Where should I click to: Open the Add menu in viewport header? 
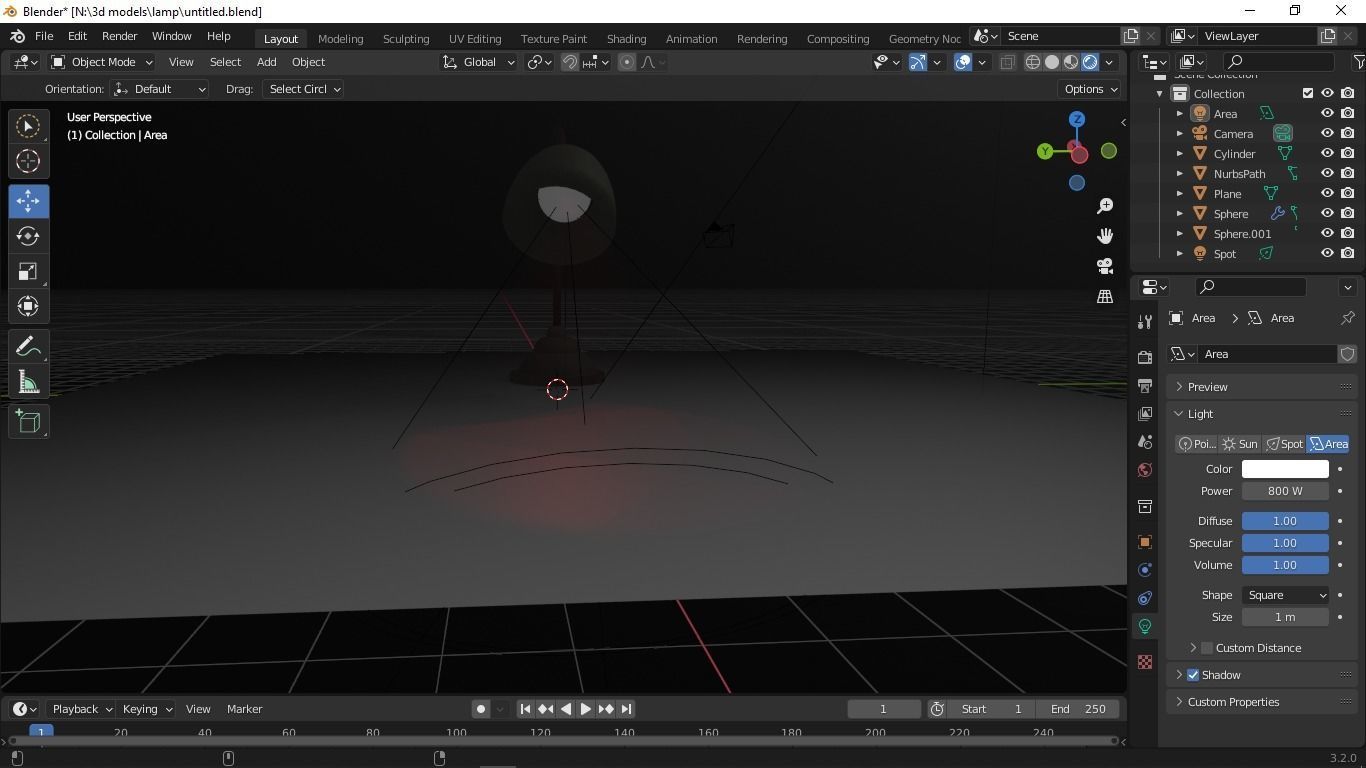point(266,62)
